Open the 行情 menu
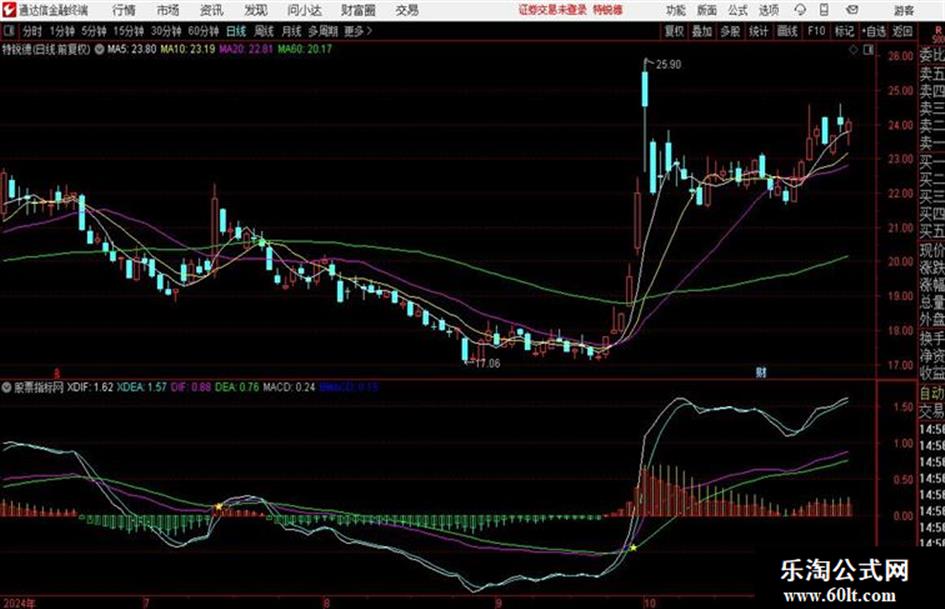 tap(124, 10)
